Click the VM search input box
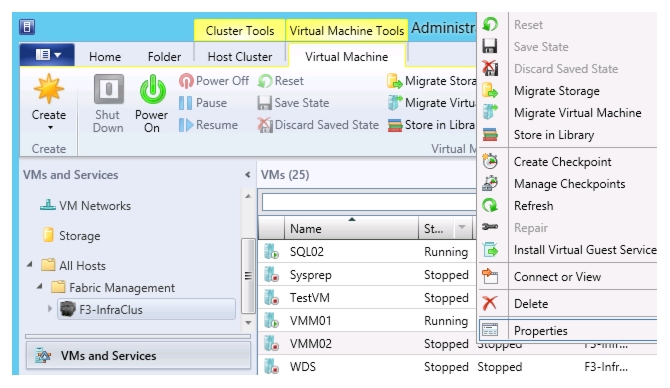The width and height of the screenshot is (670, 388). coord(369,203)
